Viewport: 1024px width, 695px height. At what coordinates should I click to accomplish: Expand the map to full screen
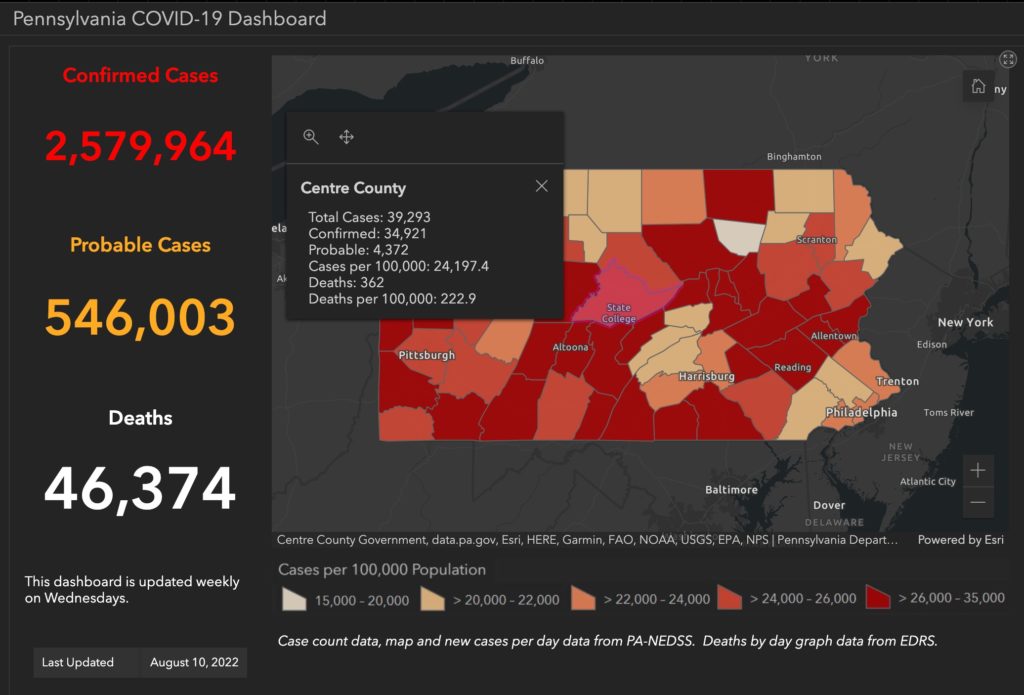[x=1007, y=61]
